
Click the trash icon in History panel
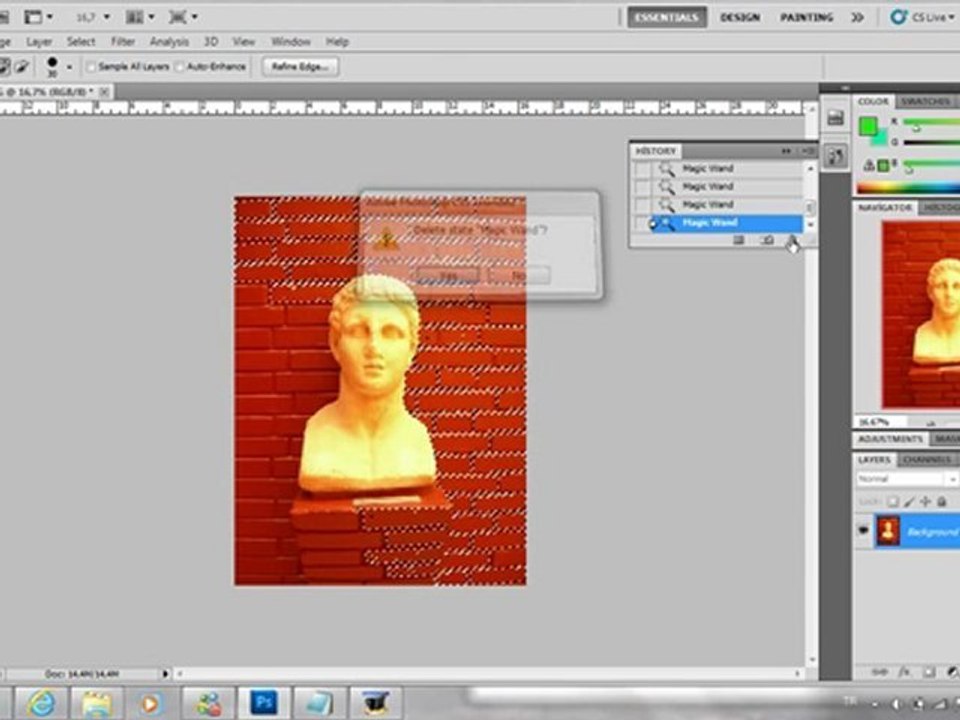click(x=792, y=240)
